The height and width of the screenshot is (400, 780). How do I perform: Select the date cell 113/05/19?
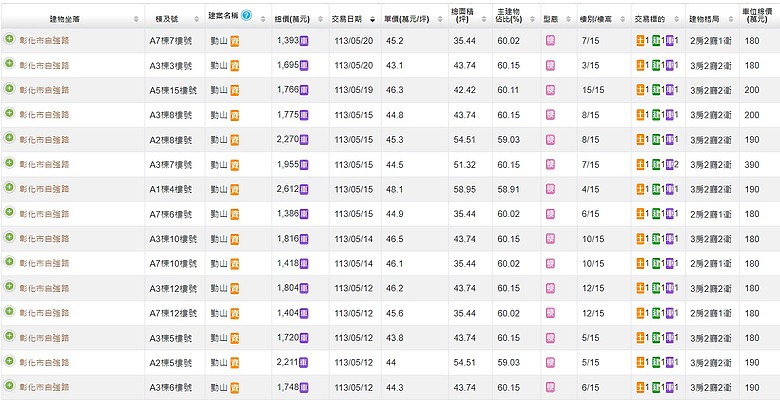click(354, 91)
